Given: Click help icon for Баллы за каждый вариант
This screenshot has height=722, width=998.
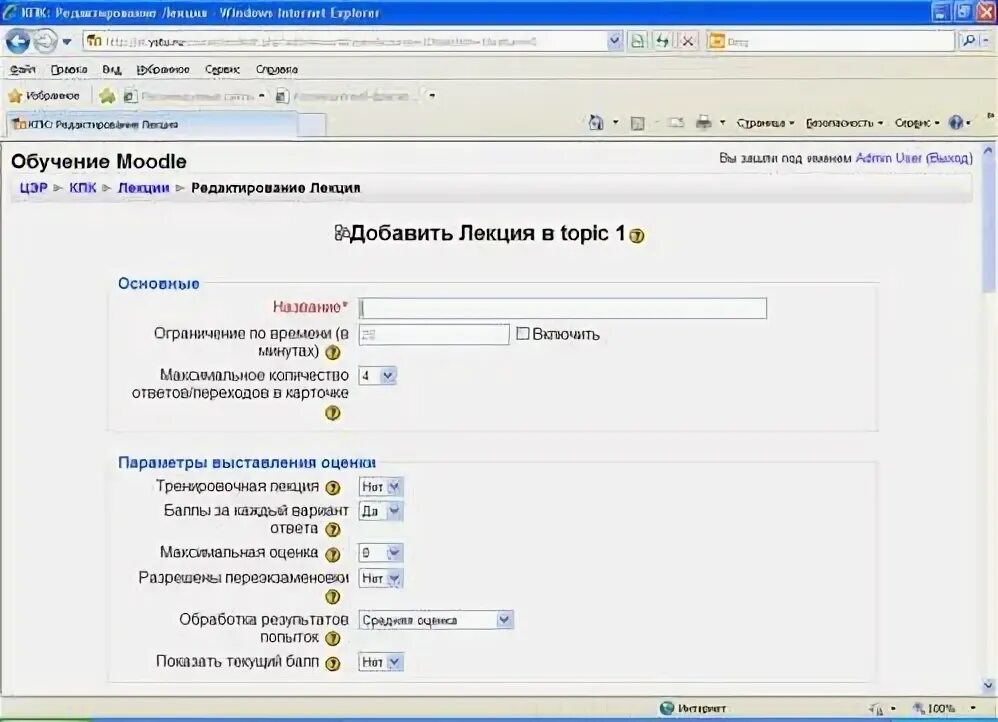Looking at the screenshot, I should pos(332,529).
